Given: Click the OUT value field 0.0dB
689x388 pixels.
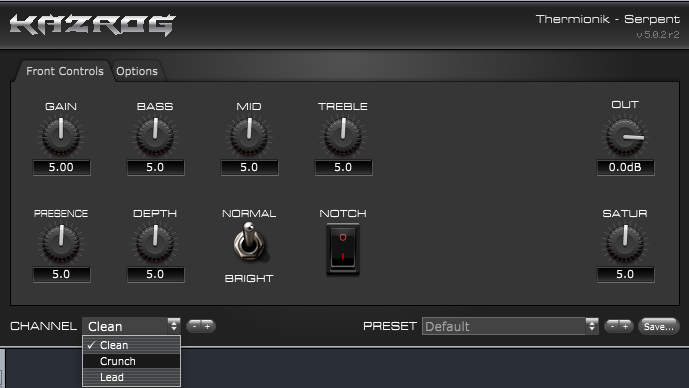Looking at the screenshot, I should point(625,167).
